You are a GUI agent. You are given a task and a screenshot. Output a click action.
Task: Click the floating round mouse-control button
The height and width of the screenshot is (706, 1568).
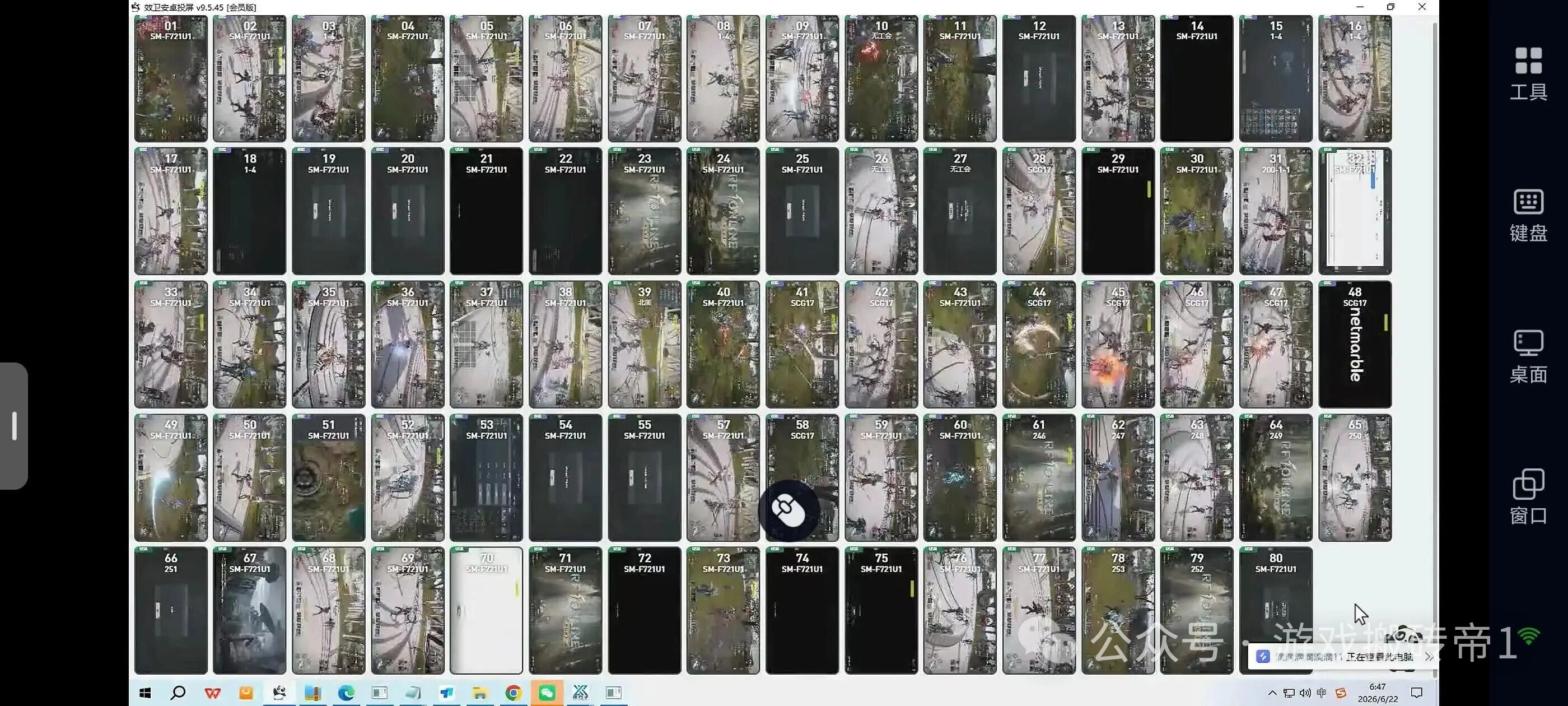point(788,510)
